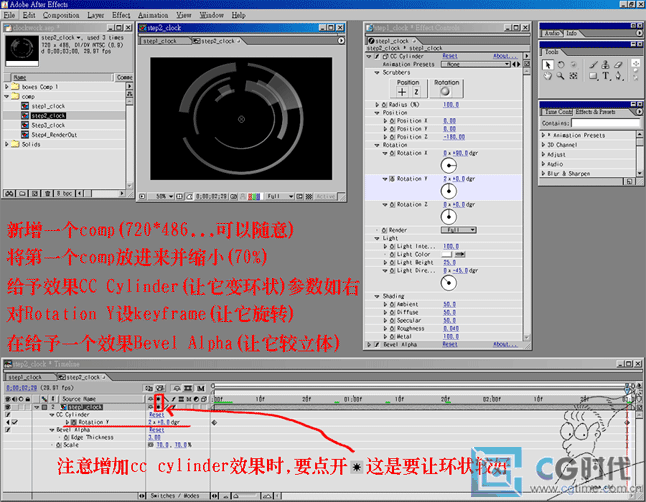Click the Light Direction angle dial

(449, 283)
